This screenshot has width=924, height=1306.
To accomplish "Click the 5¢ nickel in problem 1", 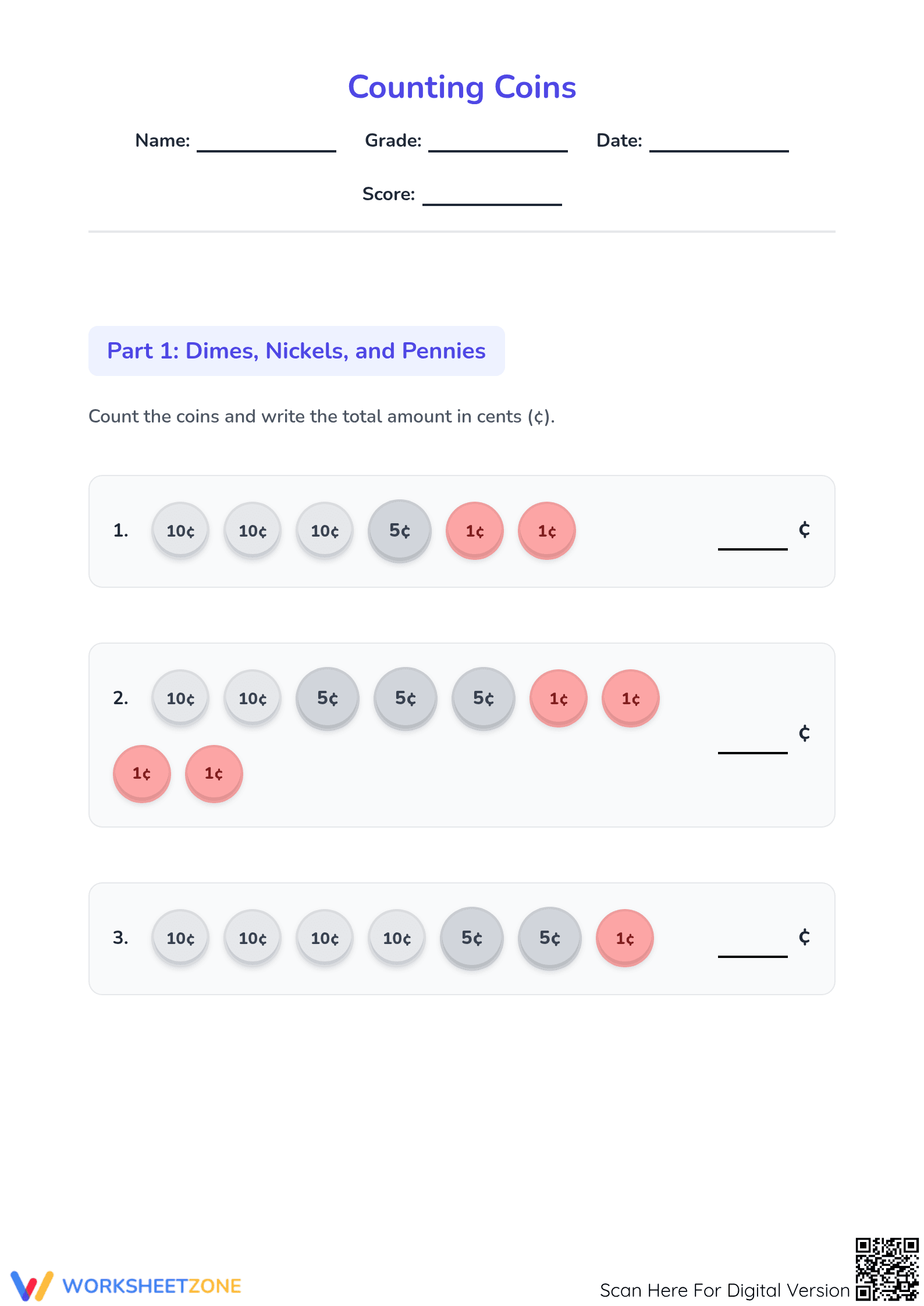I will tap(400, 531).
